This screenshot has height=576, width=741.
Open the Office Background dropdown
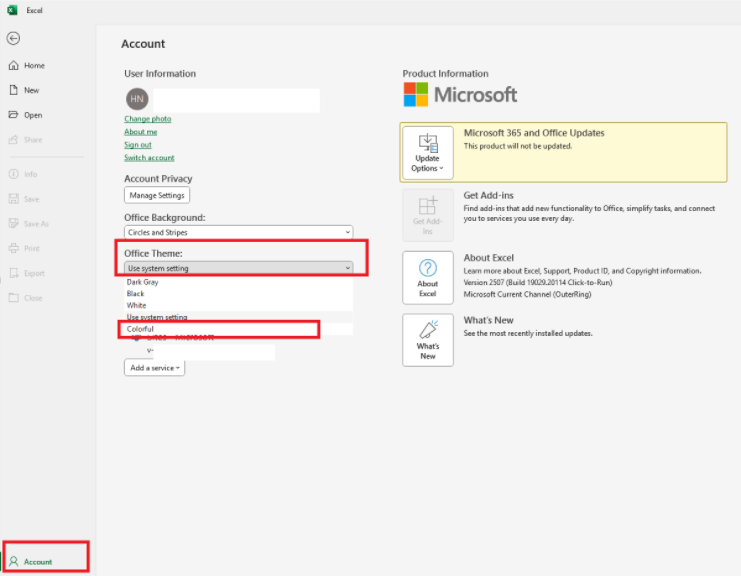coord(239,232)
